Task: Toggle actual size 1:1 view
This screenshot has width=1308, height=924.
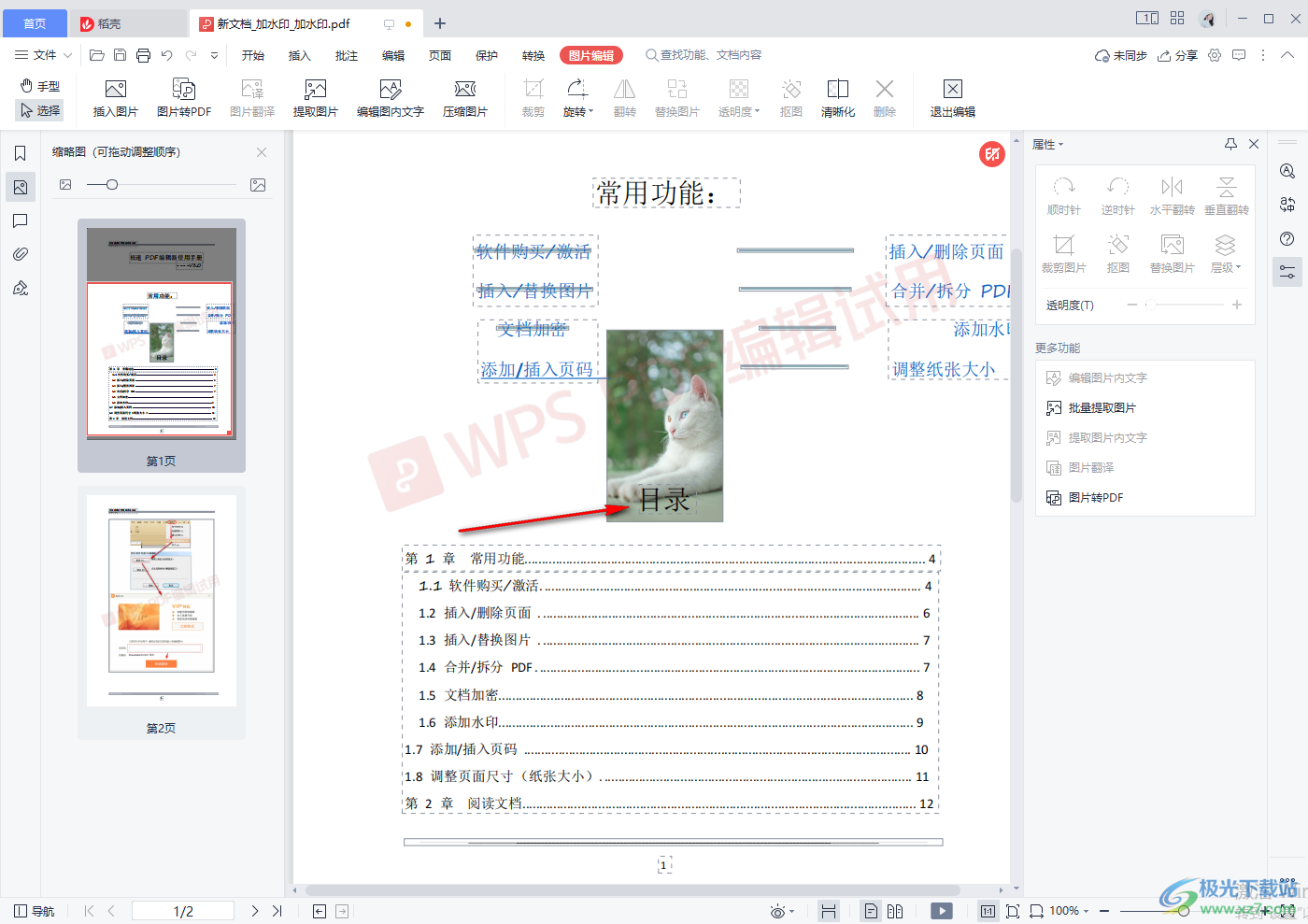Action: coord(988,911)
